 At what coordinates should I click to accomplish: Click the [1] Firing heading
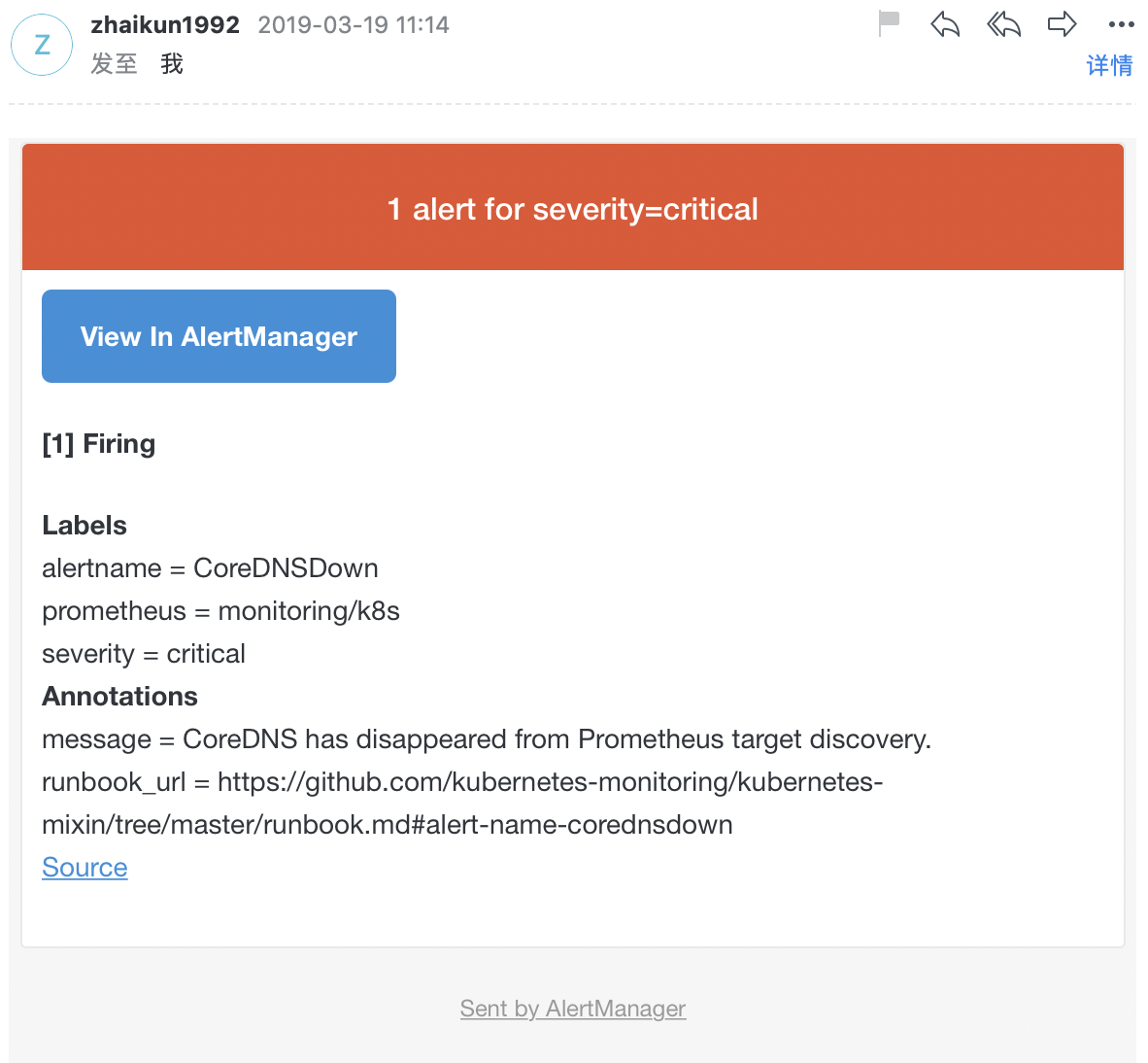[99, 443]
